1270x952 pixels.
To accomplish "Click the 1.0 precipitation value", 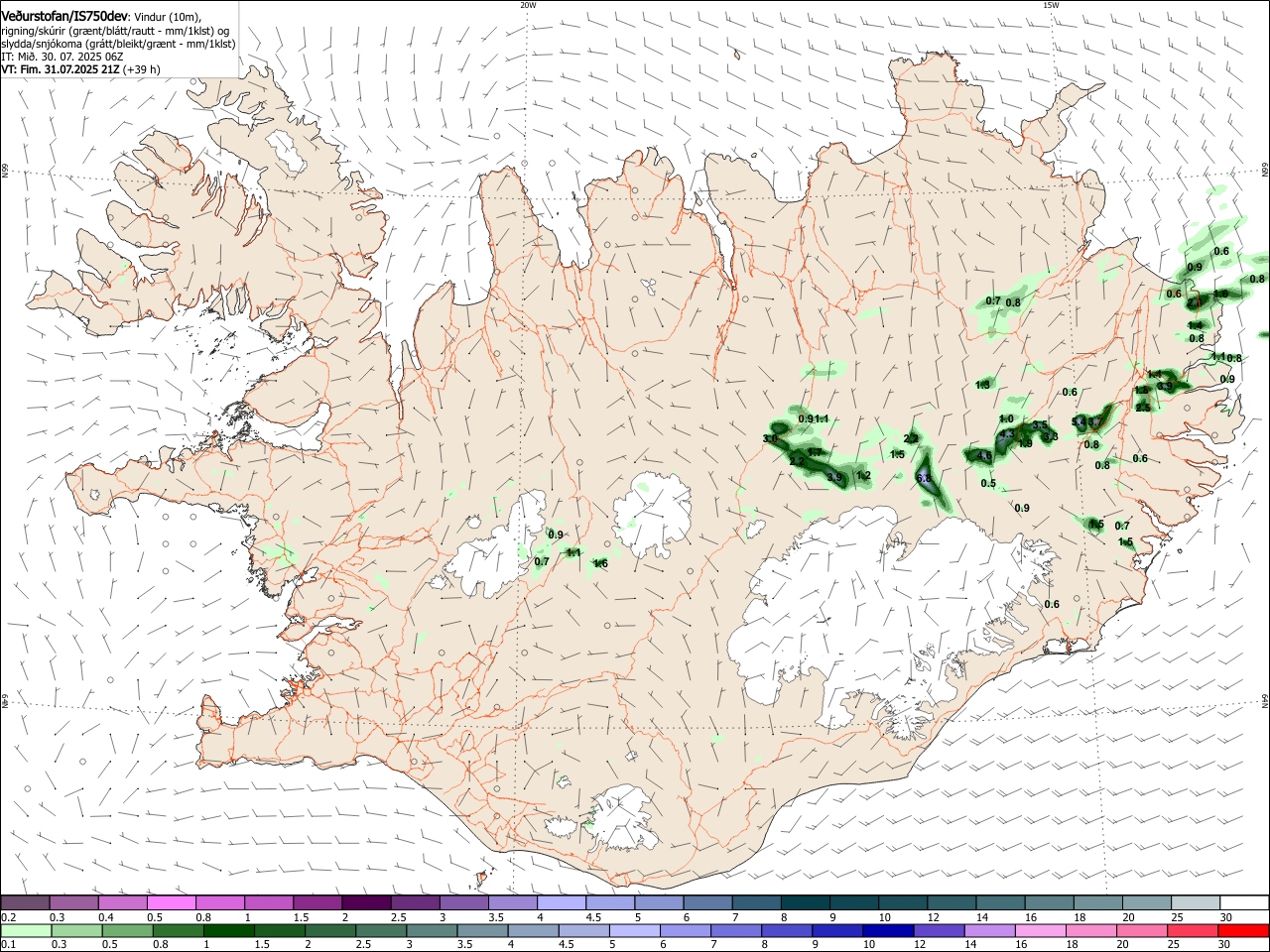I will [1007, 419].
